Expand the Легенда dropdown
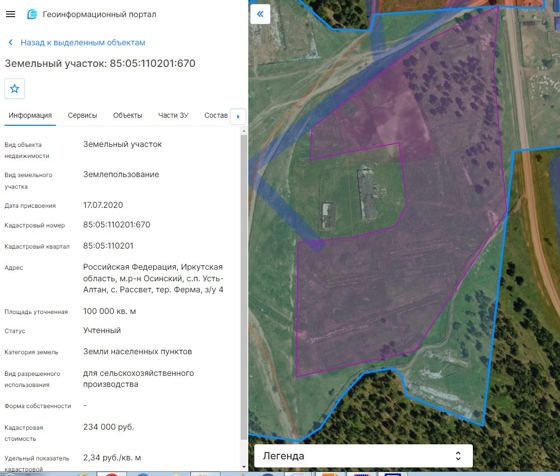 pyautogui.click(x=363, y=456)
